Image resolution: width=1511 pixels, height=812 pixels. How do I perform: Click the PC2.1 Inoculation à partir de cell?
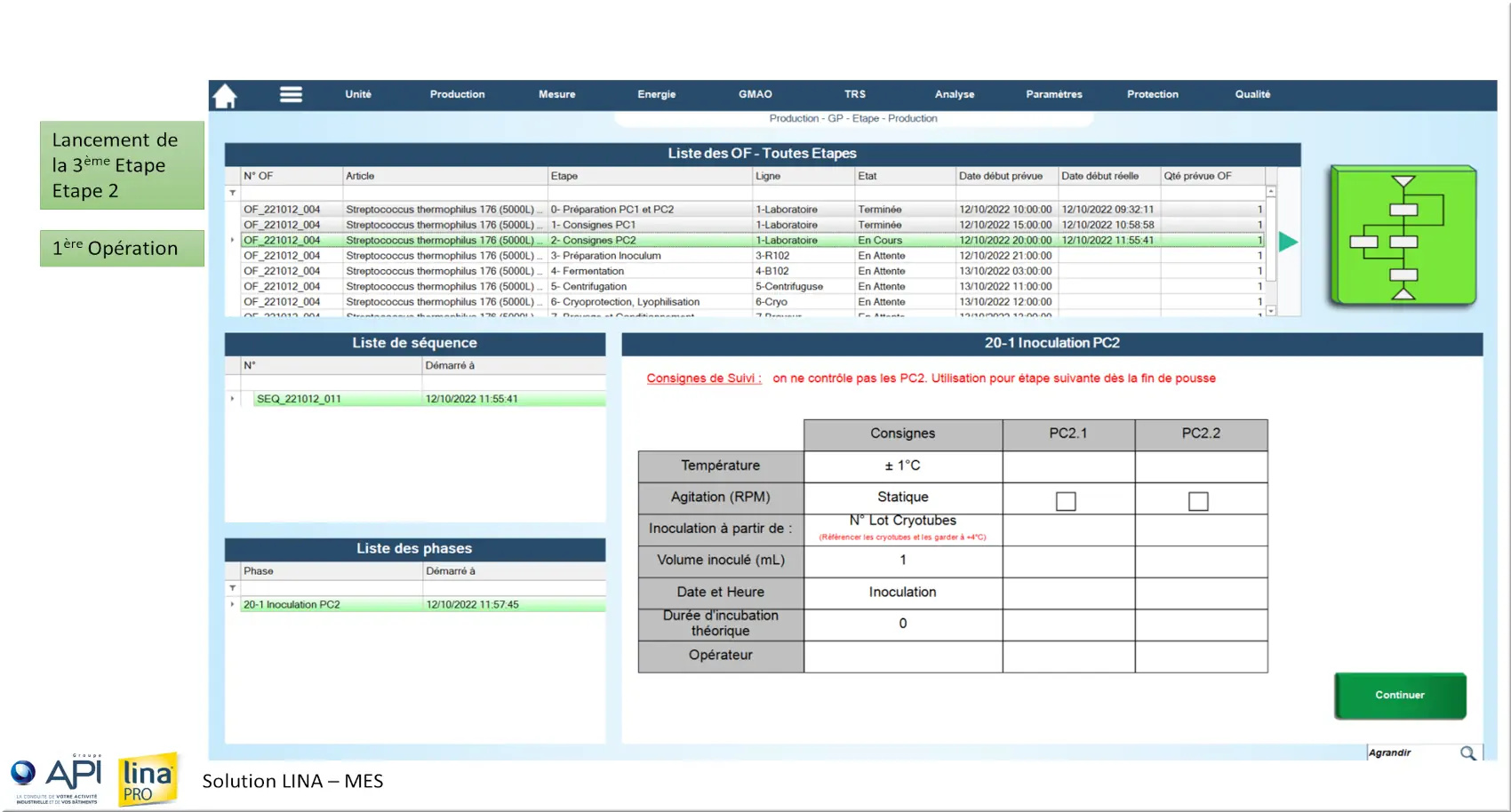click(1068, 529)
